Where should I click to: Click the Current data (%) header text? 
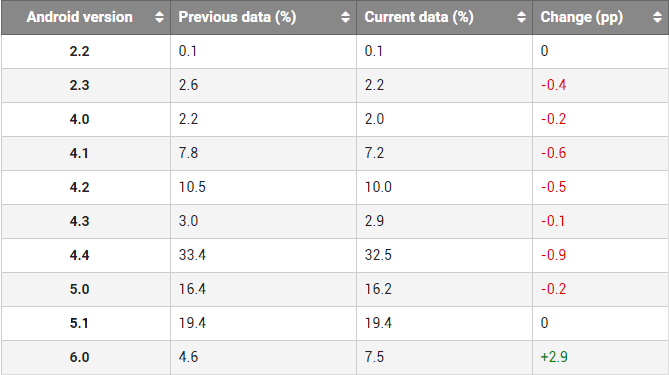pyautogui.click(x=419, y=17)
